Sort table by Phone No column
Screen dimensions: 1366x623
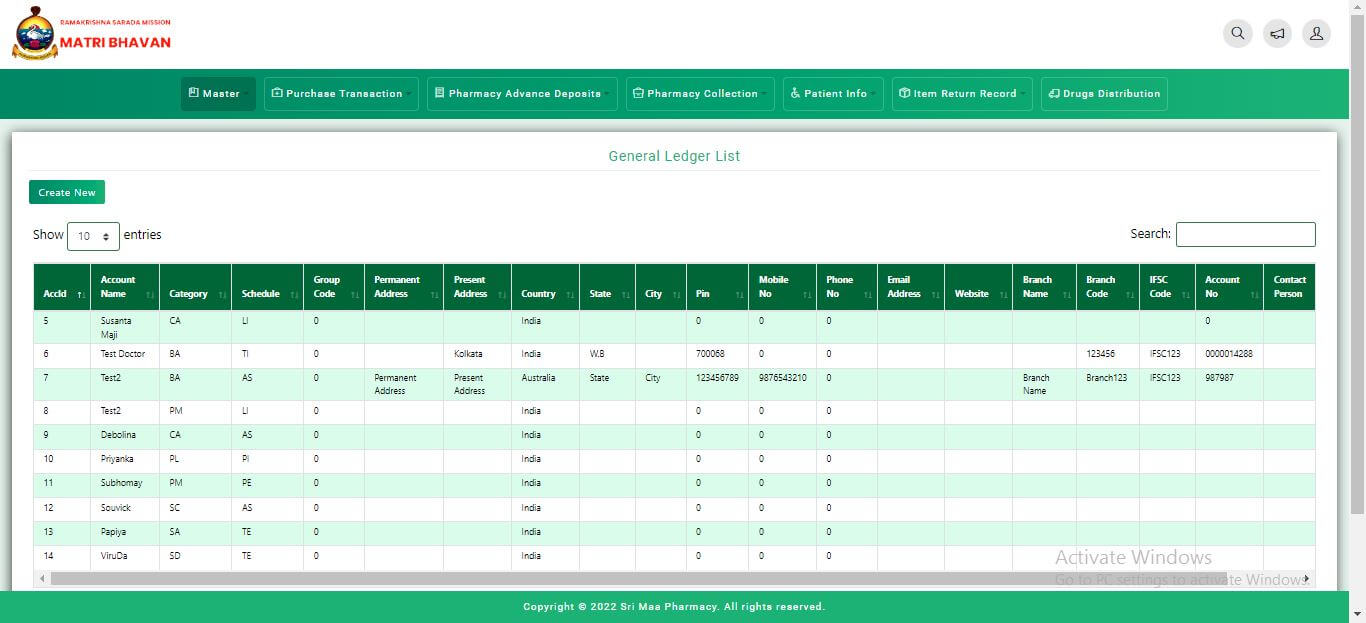[x=846, y=287]
